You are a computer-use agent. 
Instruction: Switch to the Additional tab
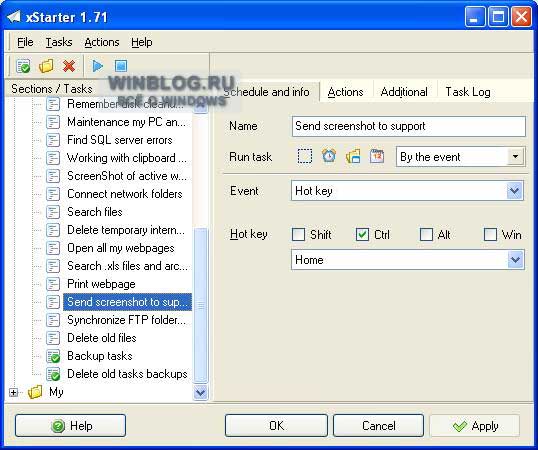pos(404,92)
